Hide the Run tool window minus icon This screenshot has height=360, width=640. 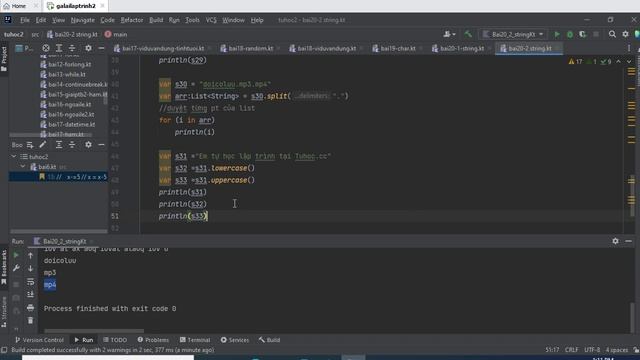click(x=628, y=241)
